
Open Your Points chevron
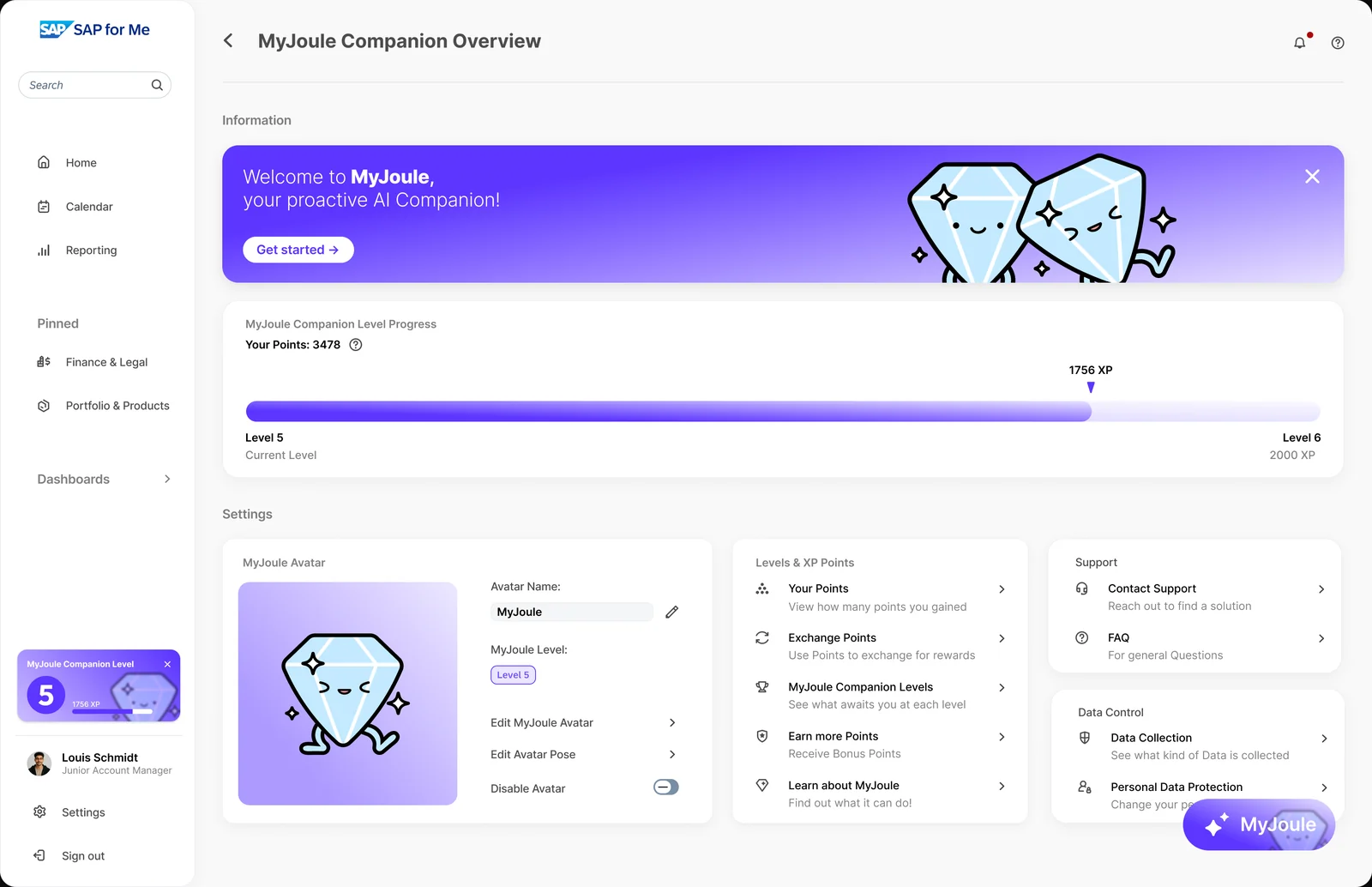coord(1002,589)
